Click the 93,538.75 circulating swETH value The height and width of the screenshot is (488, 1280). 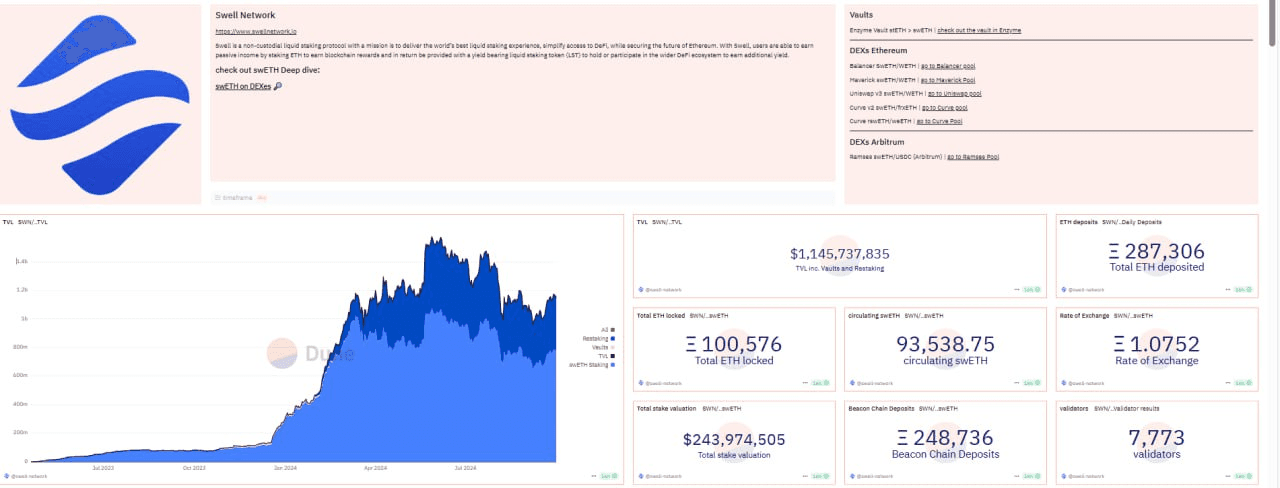click(946, 345)
